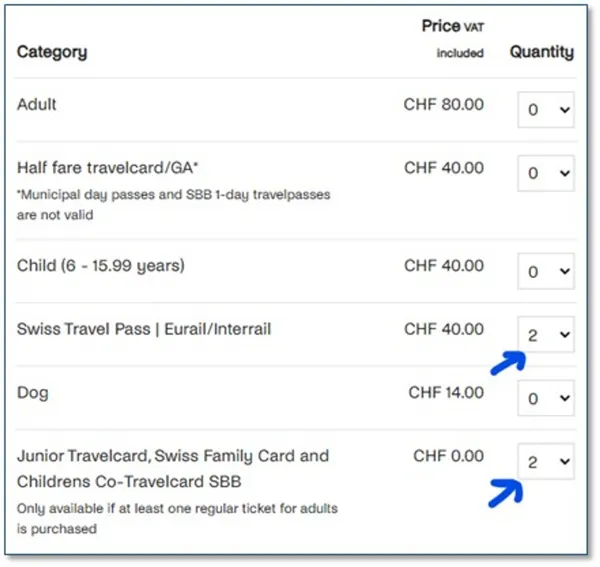
Task: Open the Swiss Travel Pass quantity dropdown
Action: [x=546, y=335]
